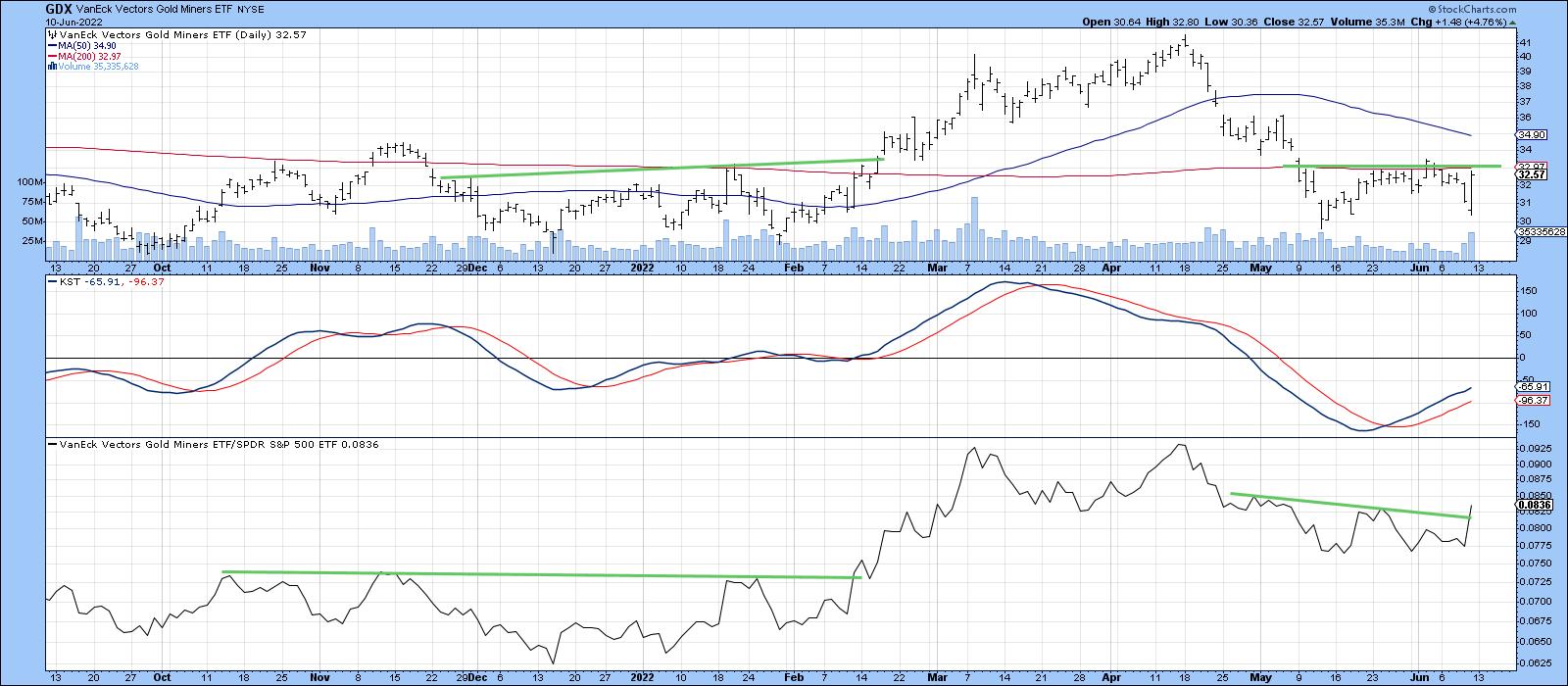Click the -96.37 KST signal value tag
This screenshot has height=686, width=1568.
pos(1531,401)
